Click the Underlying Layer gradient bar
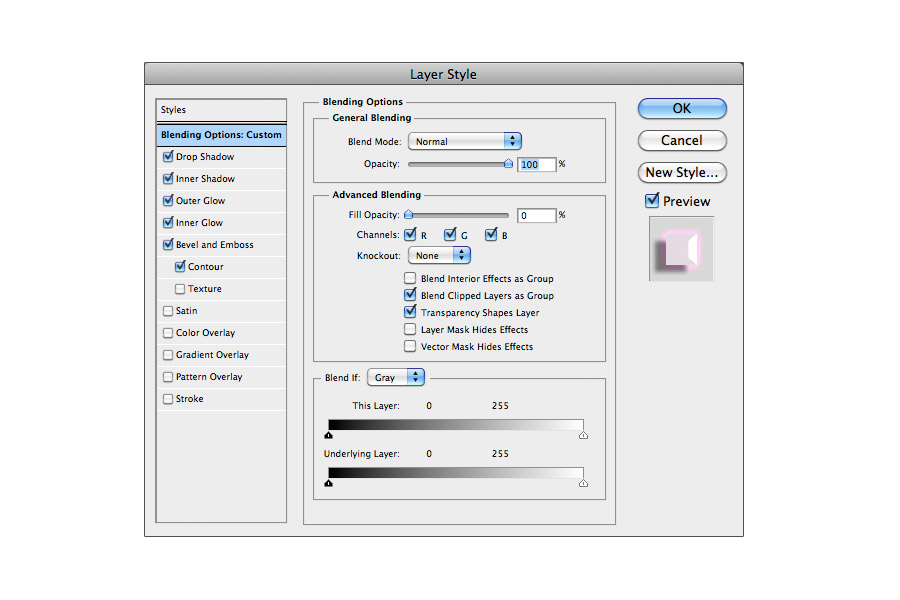The height and width of the screenshot is (600, 900). point(456,473)
